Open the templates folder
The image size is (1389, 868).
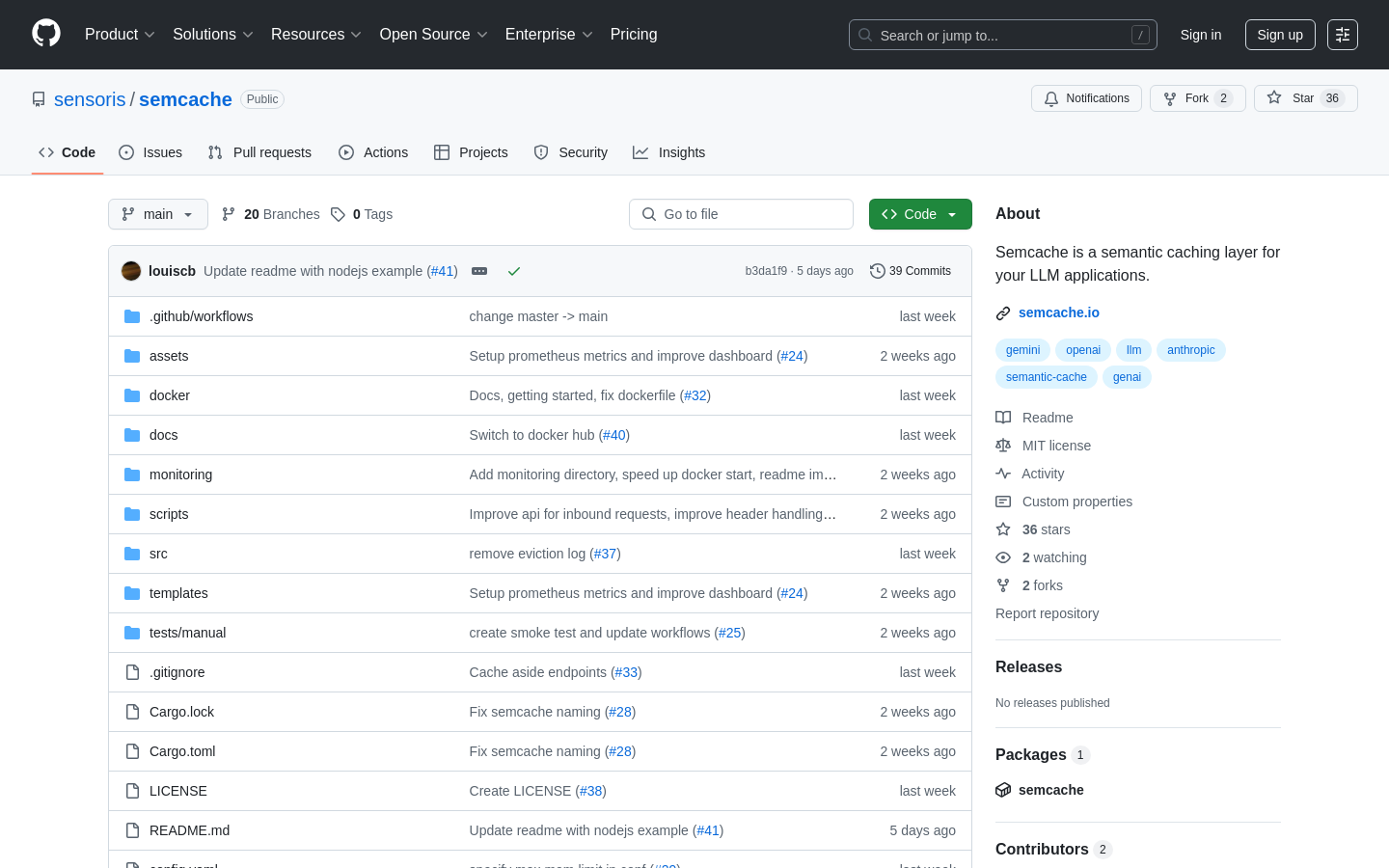click(178, 593)
